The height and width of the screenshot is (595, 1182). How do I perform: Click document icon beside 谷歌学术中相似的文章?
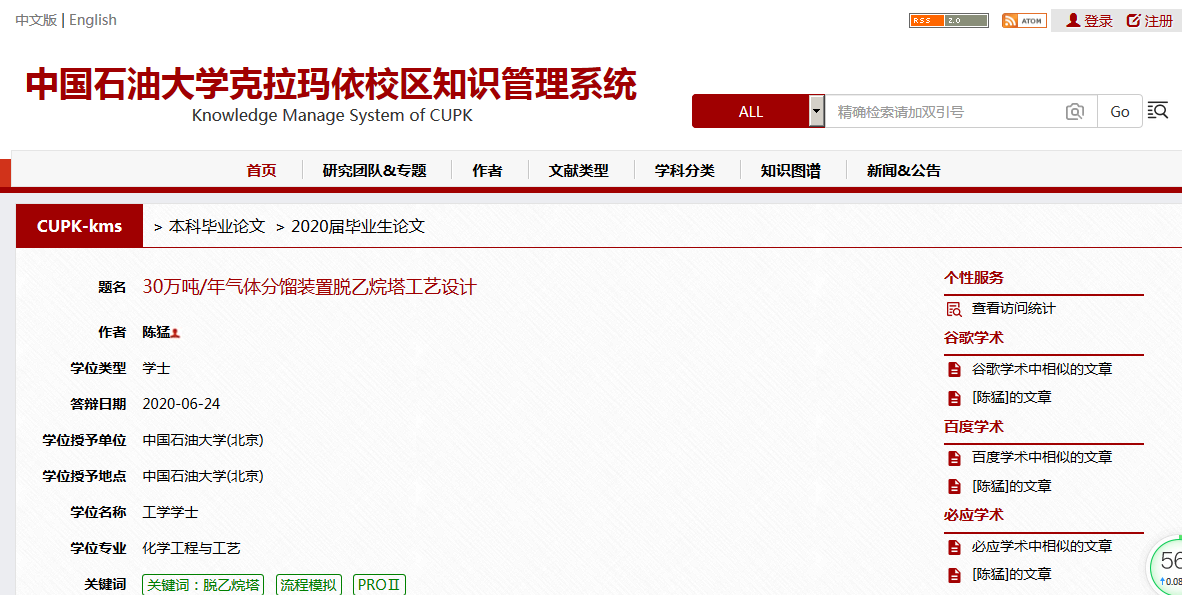point(953,369)
